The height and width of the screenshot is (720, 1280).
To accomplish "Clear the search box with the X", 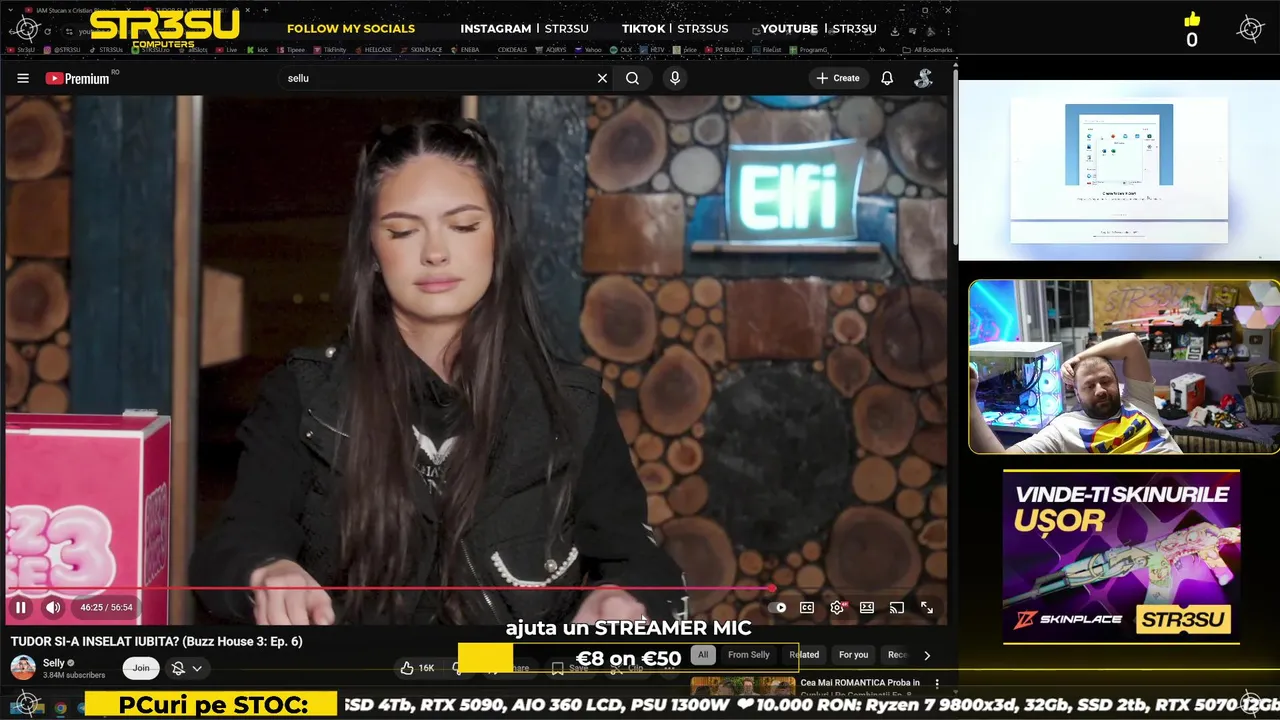I will [x=602, y=78].
